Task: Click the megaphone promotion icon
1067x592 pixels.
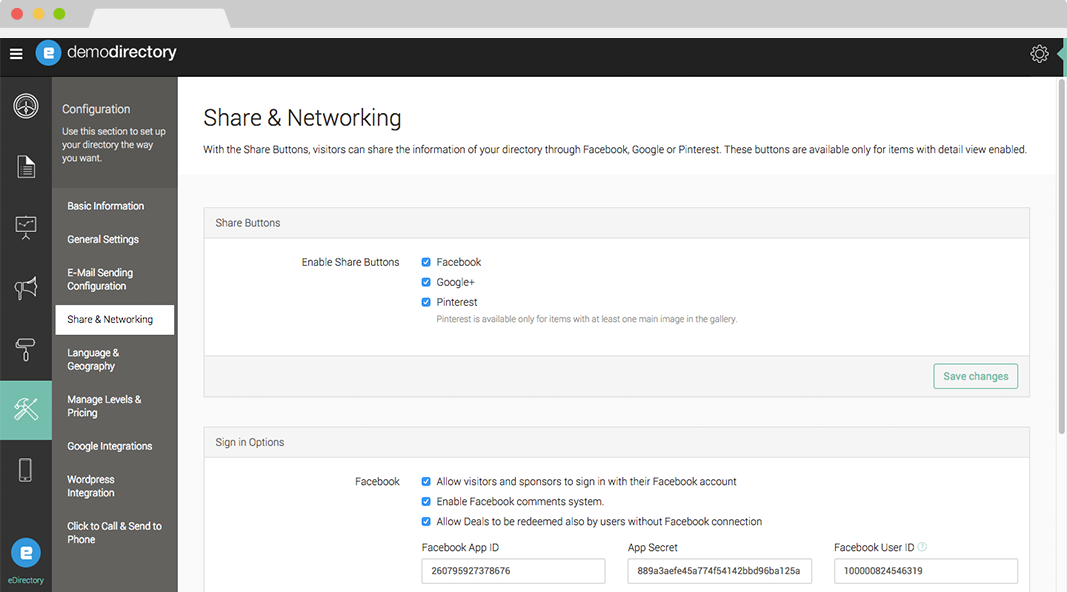Action: pos(26,288)
